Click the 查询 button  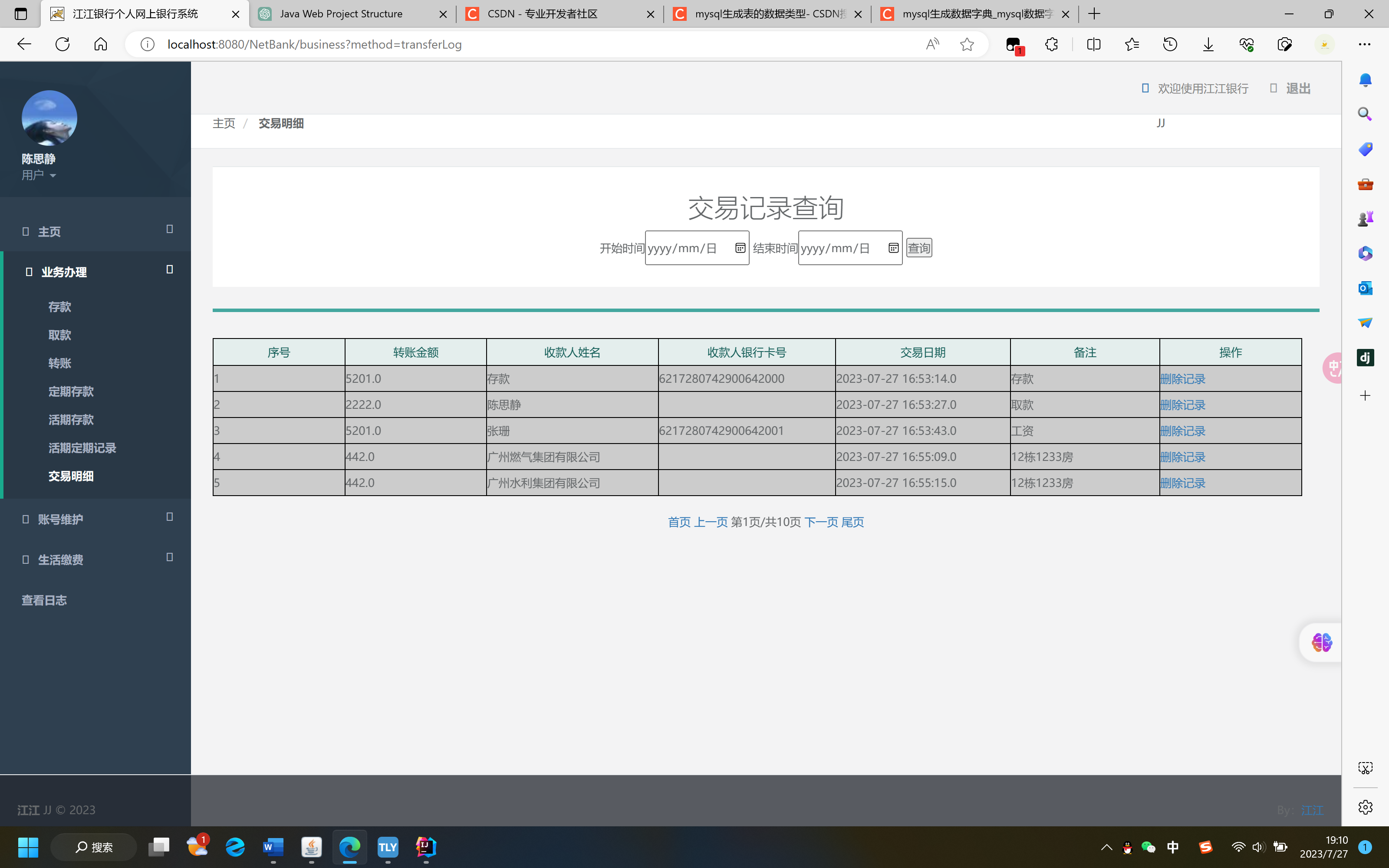point(919,248)
